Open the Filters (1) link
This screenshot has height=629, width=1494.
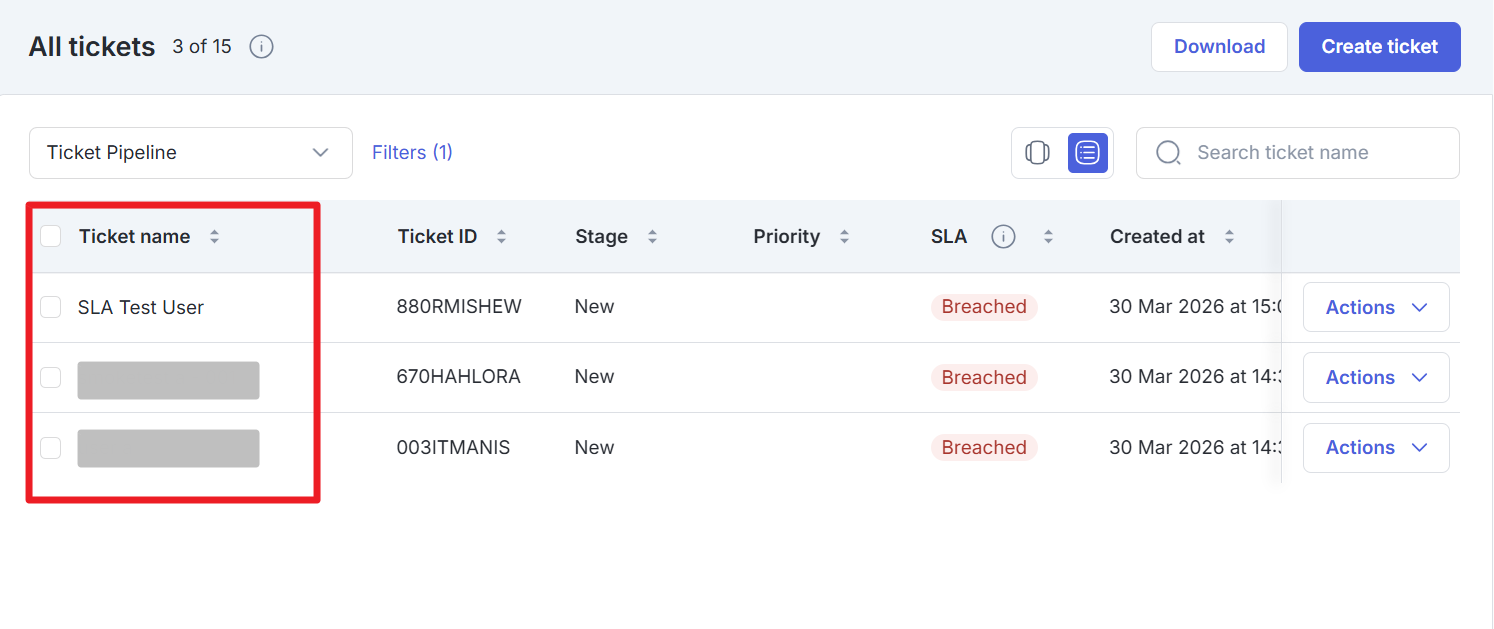click(412, 153)
